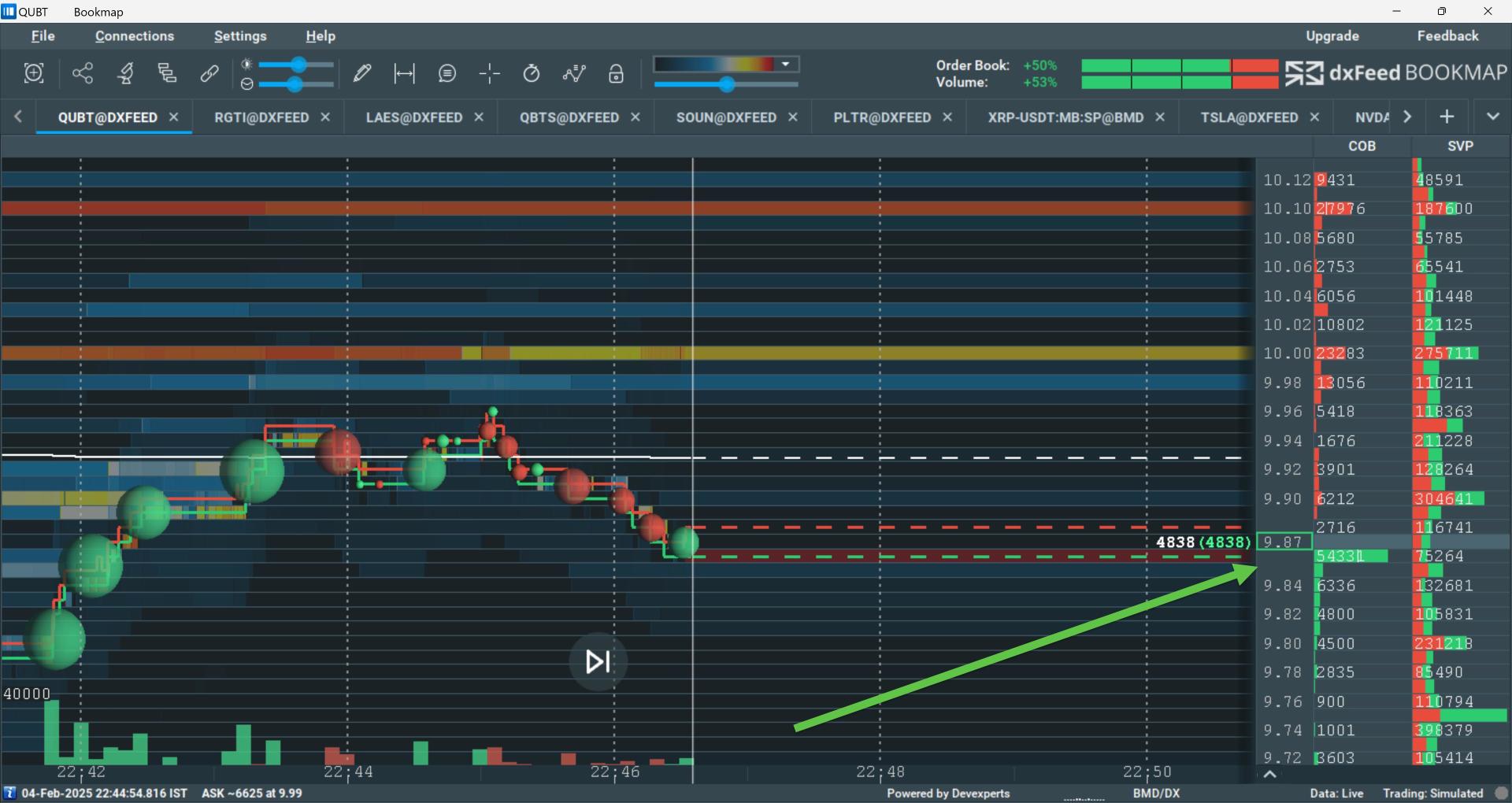Image resolution: width=1512 pixels, height=803 pixels.
Task: Select the pencil drawing tool
Action: point(362,73)
